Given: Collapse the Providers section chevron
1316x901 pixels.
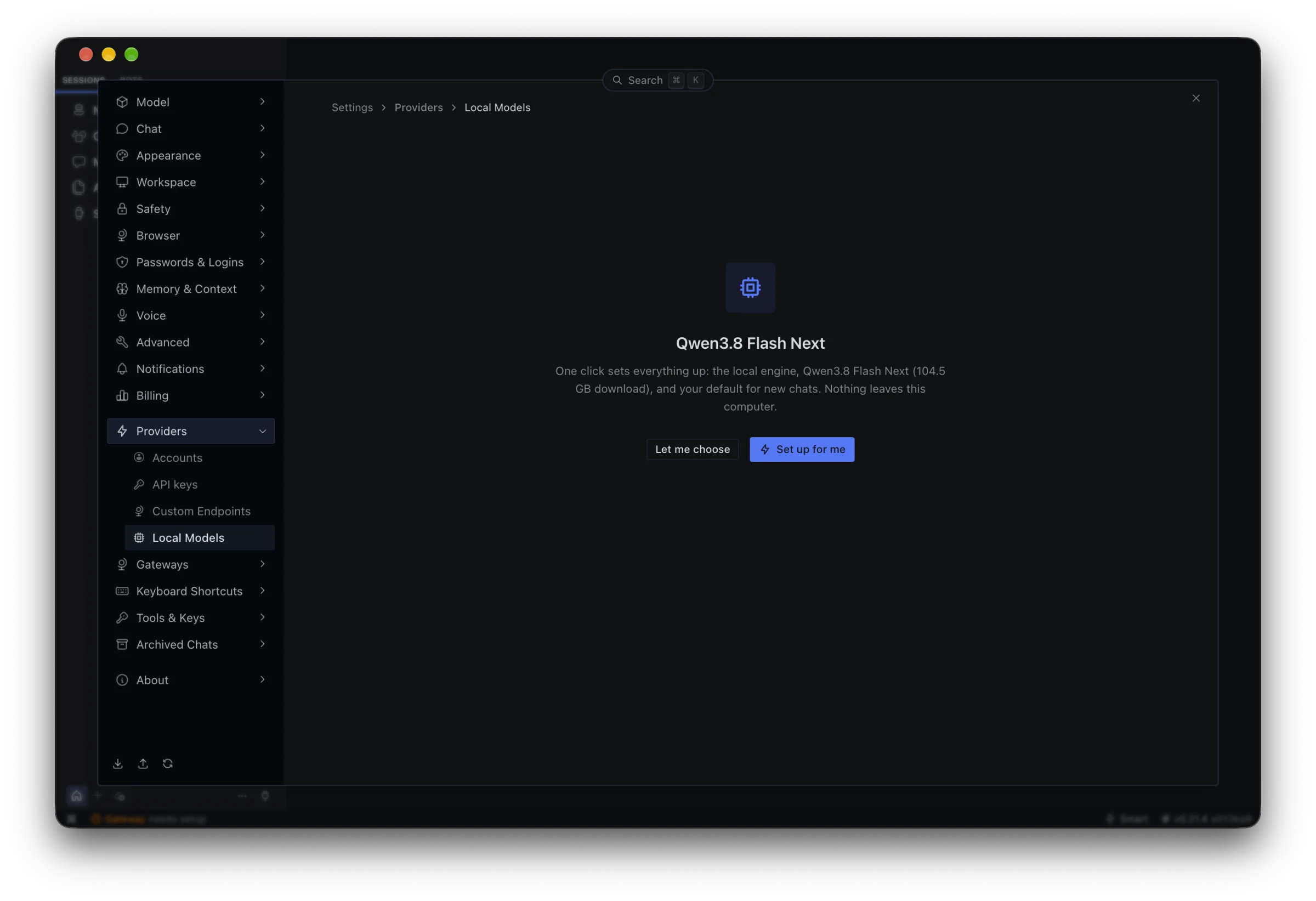Looking at the screenshot, I should click(x=263, y=431).
